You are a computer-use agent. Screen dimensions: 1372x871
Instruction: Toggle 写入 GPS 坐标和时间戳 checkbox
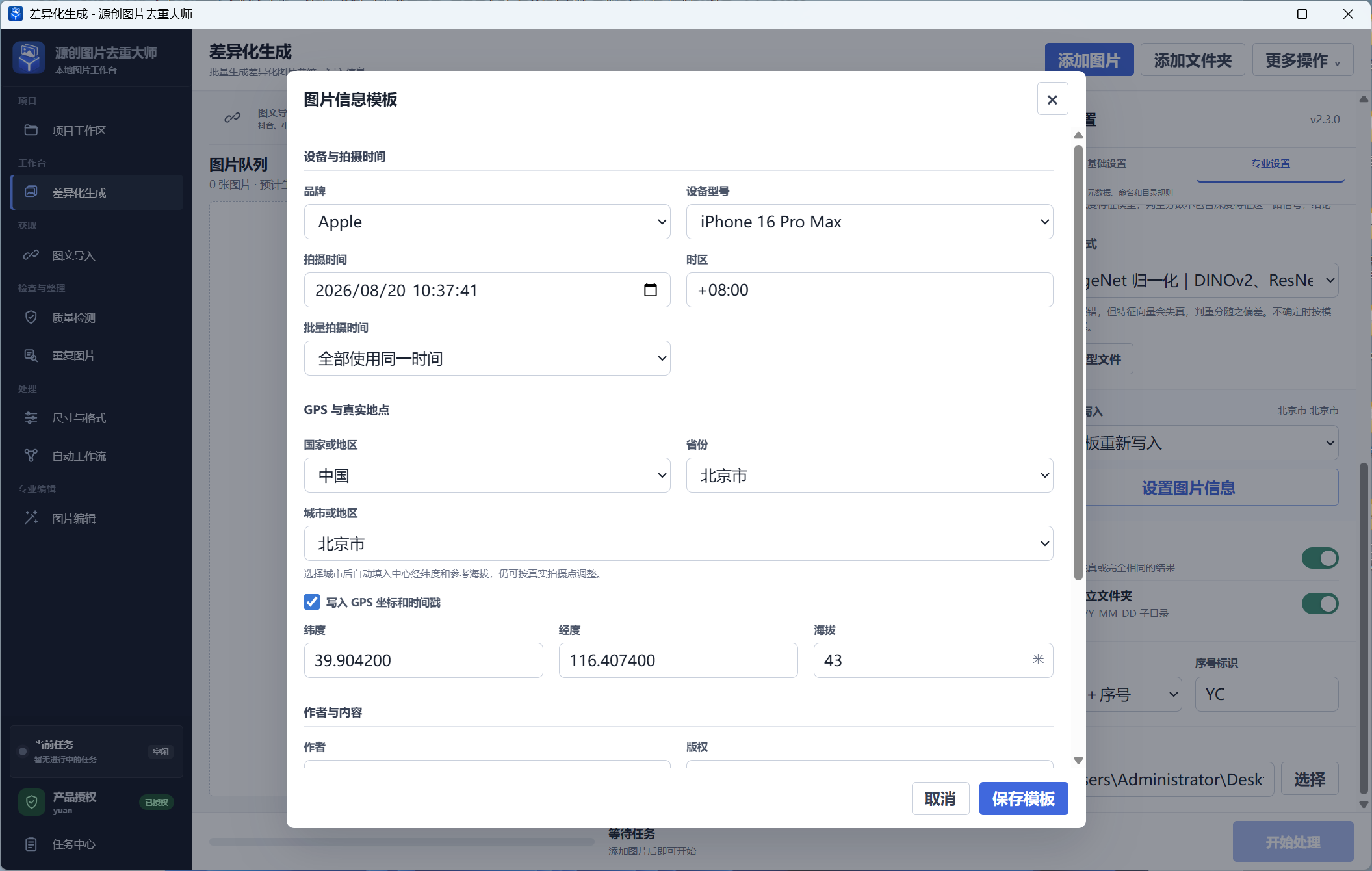[x=312, y=602]
